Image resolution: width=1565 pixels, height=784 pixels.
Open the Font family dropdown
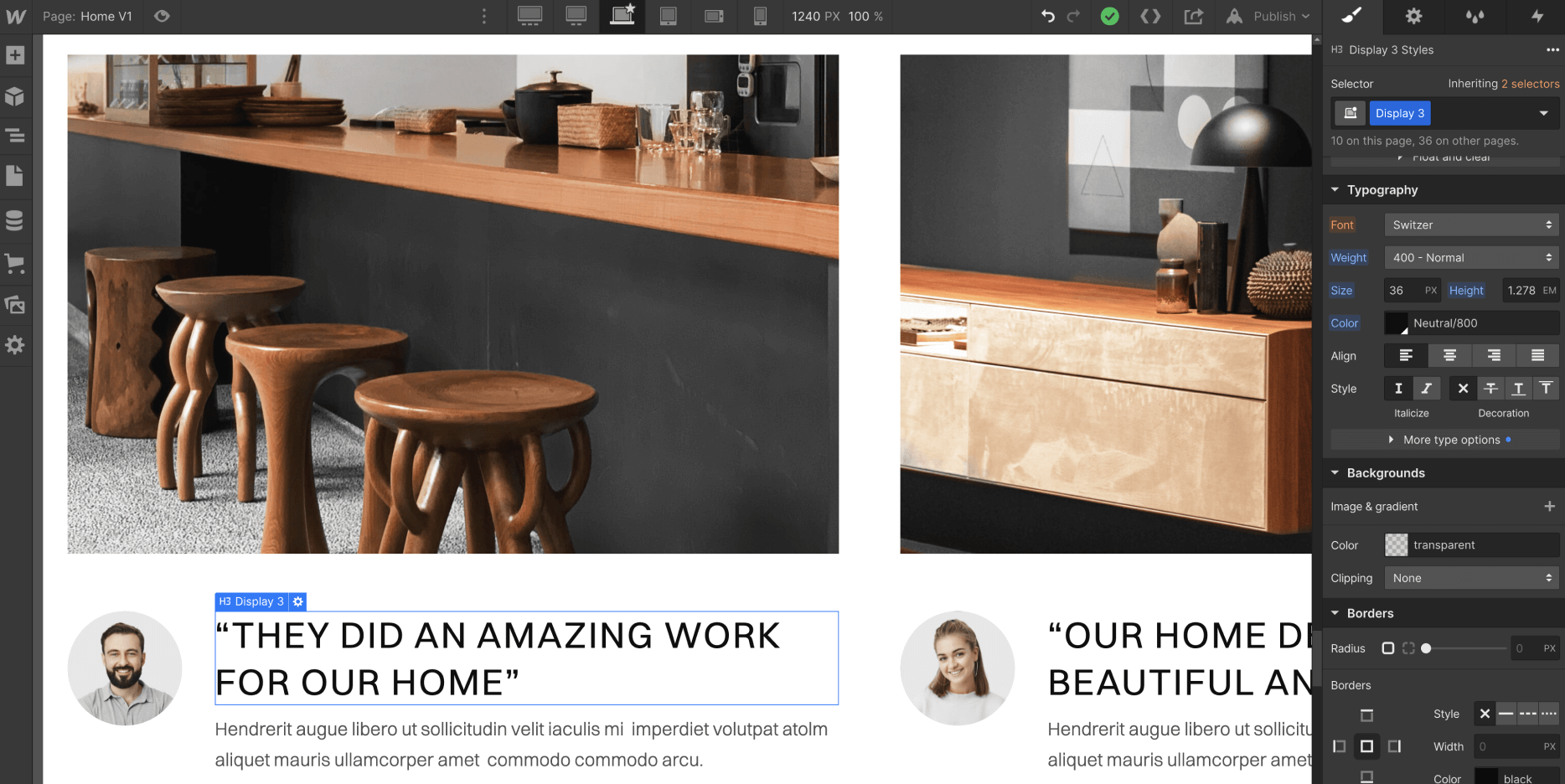(x=1471, y=224)
